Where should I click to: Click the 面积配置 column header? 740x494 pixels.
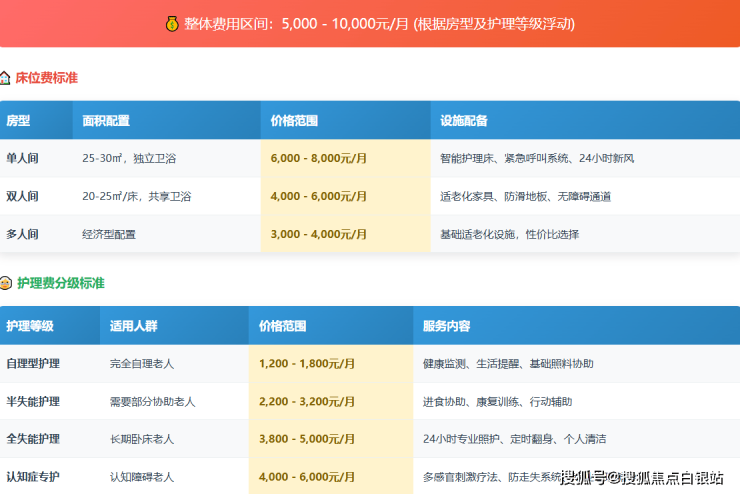tap(106, 120)
